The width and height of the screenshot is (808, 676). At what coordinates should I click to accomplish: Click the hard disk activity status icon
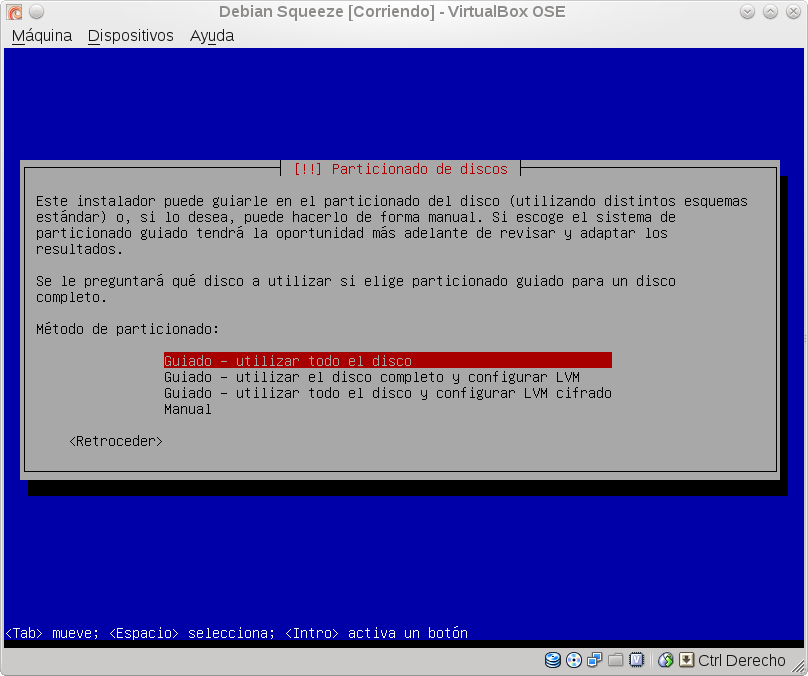[x=553, y=660]
